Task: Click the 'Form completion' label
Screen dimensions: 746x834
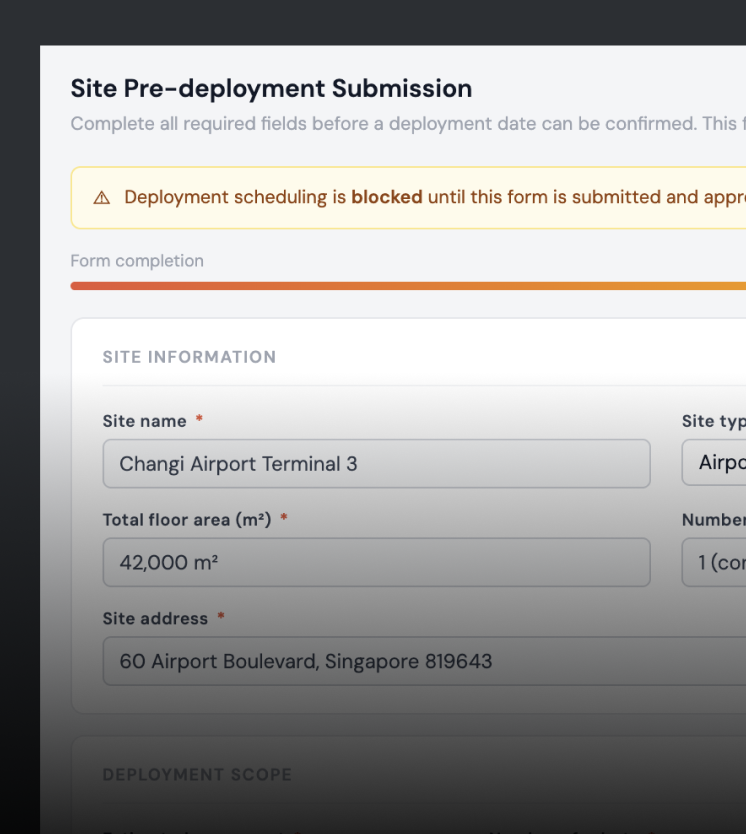Action: click(137, 261)
